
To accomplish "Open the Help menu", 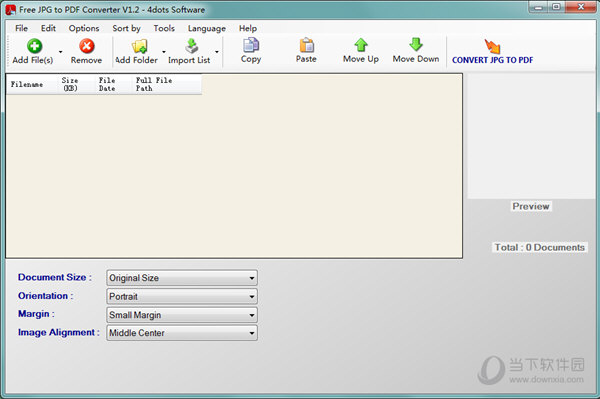I will [248, 28].
